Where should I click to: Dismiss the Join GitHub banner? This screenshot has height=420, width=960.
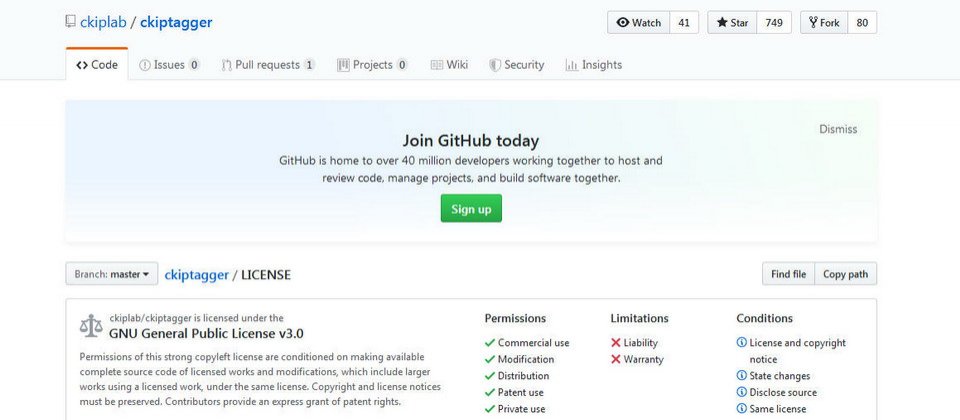(x=838, y=129)
